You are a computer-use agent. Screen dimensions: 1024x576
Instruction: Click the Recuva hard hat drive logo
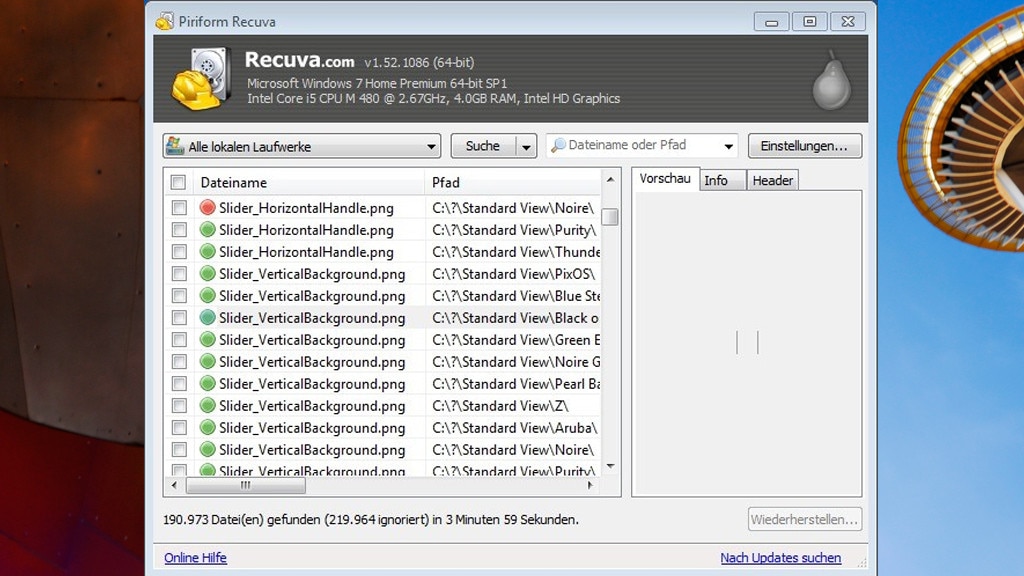click(x=202, y=78)
